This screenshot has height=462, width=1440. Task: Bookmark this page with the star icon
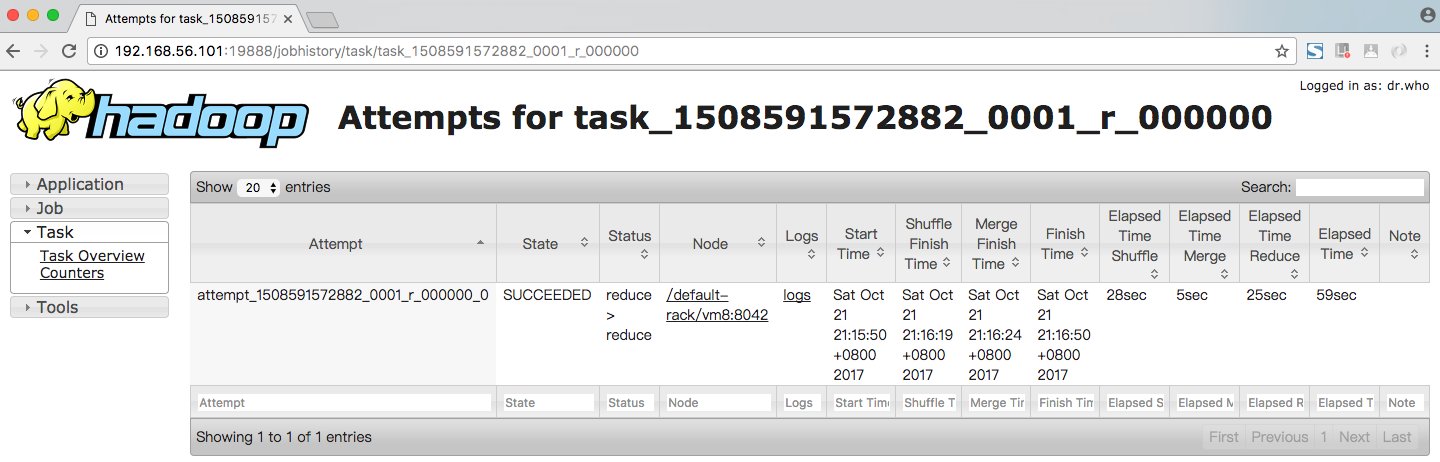[x=1281, y=51]
